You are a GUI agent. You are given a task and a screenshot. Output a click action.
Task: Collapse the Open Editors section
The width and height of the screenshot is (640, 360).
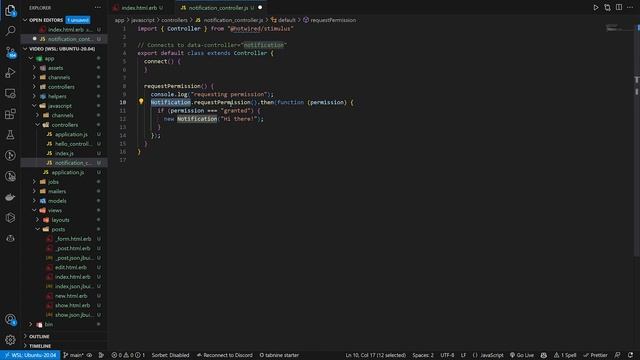tap(25, 20)
